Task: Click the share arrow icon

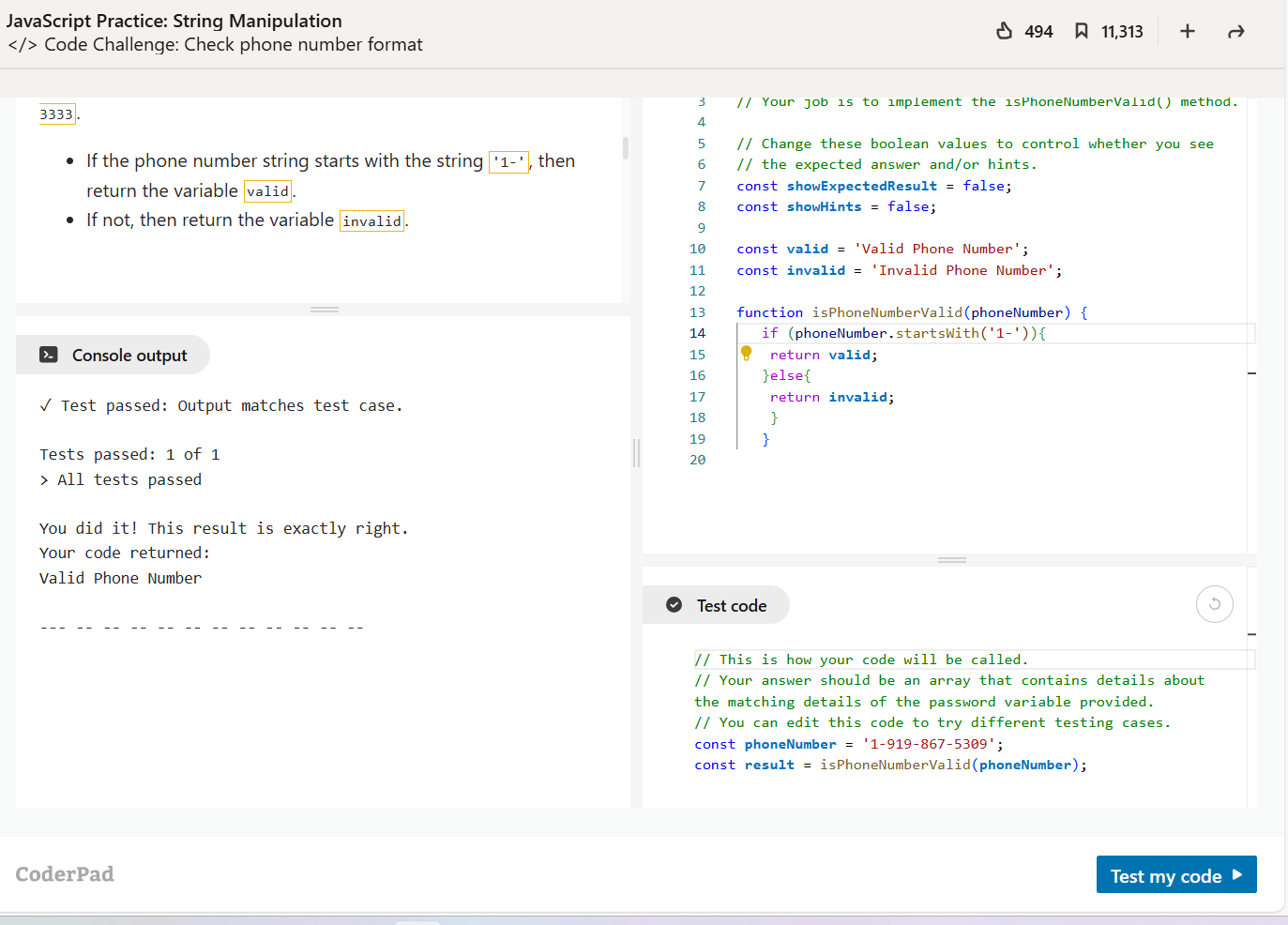Action: tap(1235, 32)
